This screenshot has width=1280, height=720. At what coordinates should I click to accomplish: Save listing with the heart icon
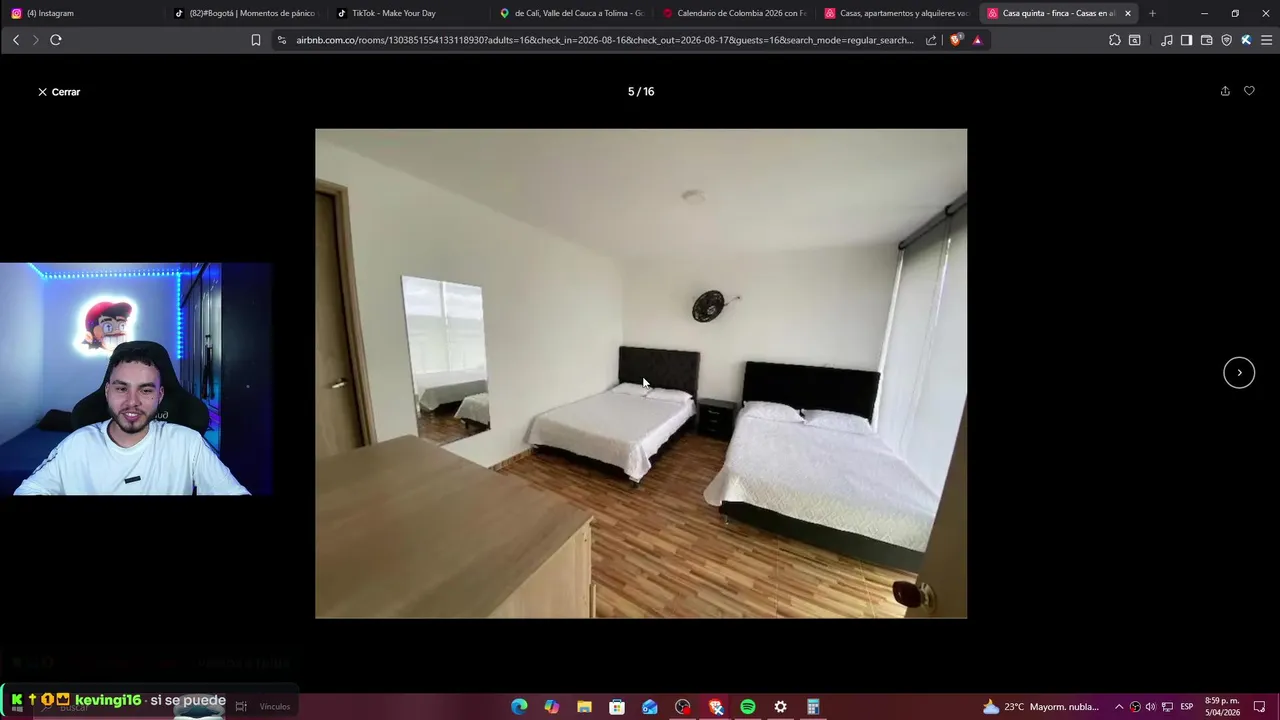1249,91
